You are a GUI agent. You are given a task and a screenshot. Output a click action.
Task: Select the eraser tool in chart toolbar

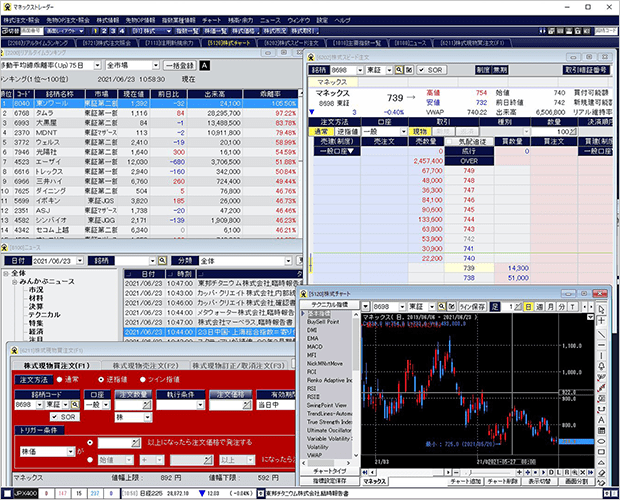click(x=601, y=473)
